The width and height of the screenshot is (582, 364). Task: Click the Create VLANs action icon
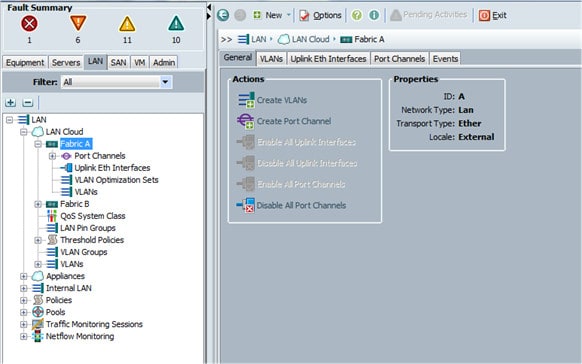pyautogui.click(x=246, y=100)
